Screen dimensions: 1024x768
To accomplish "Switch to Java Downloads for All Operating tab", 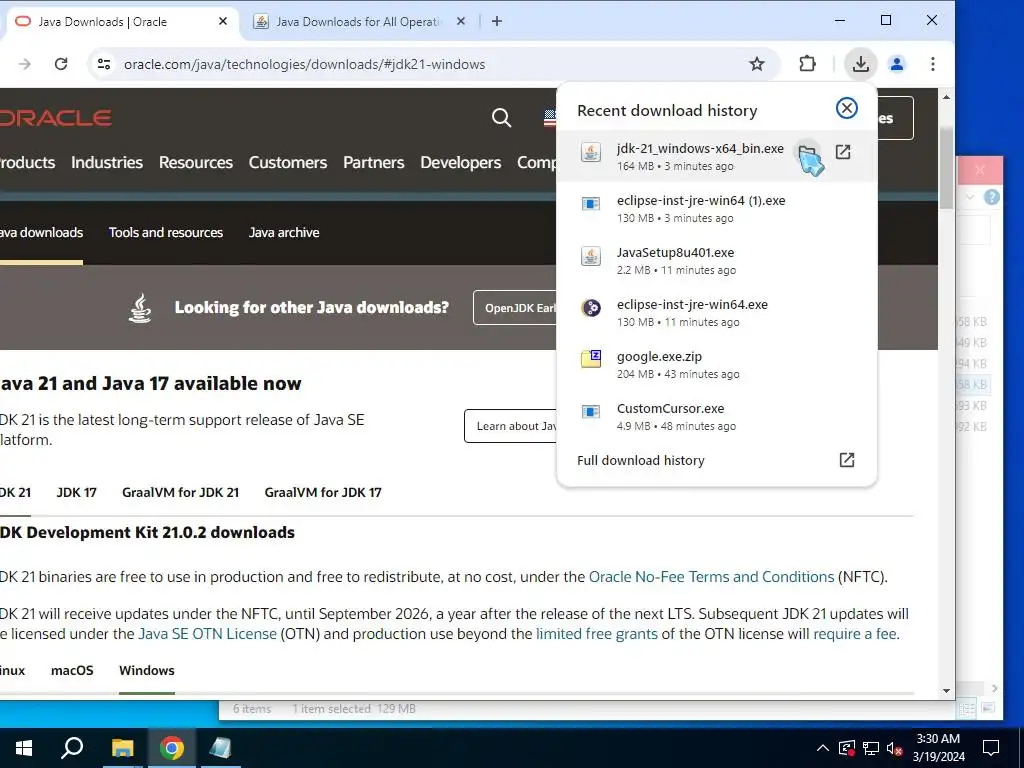I will (358, 22).
